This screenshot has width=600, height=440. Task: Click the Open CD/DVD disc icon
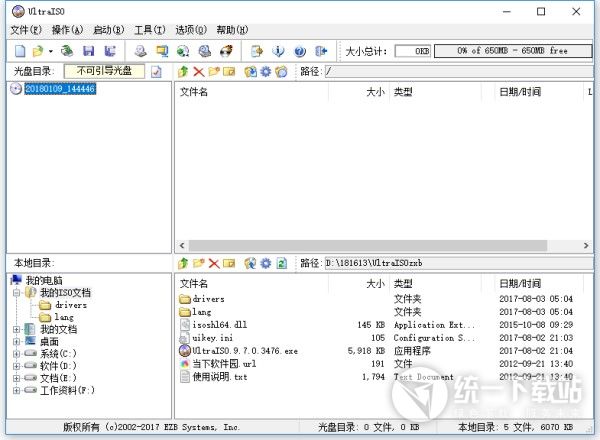pos(67,51)
